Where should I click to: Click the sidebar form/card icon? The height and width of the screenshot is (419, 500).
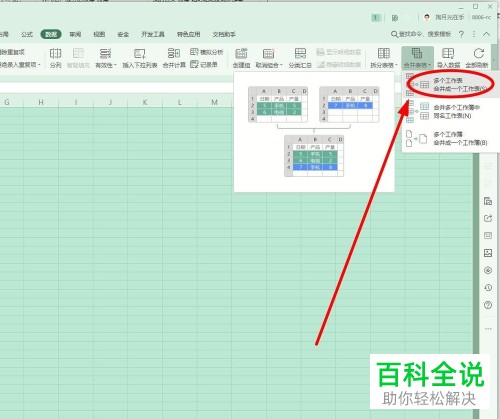click(x=488, y=236)
